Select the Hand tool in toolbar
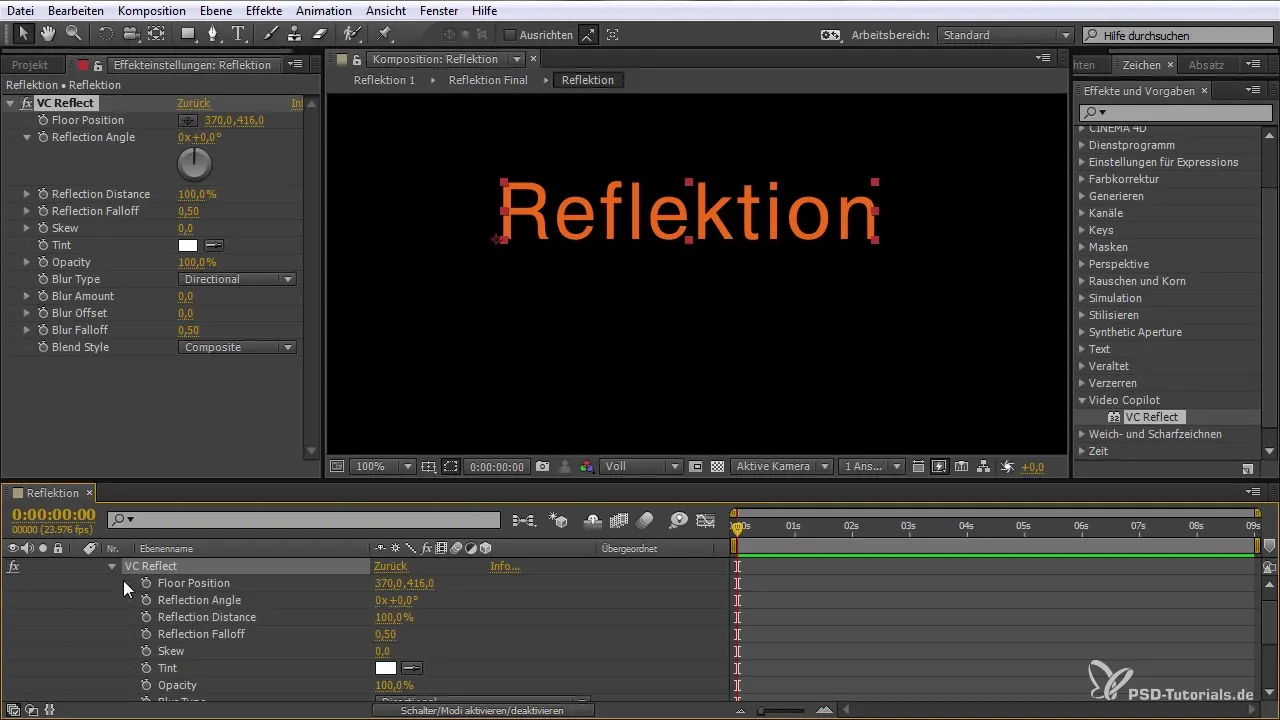 coord(49,34)
